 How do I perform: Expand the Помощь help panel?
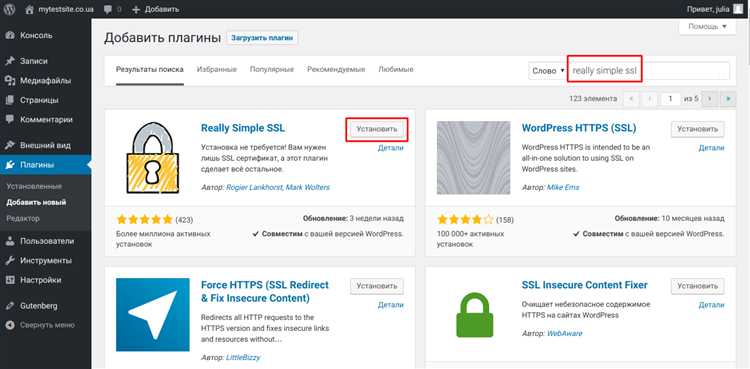tap(707, 26)
